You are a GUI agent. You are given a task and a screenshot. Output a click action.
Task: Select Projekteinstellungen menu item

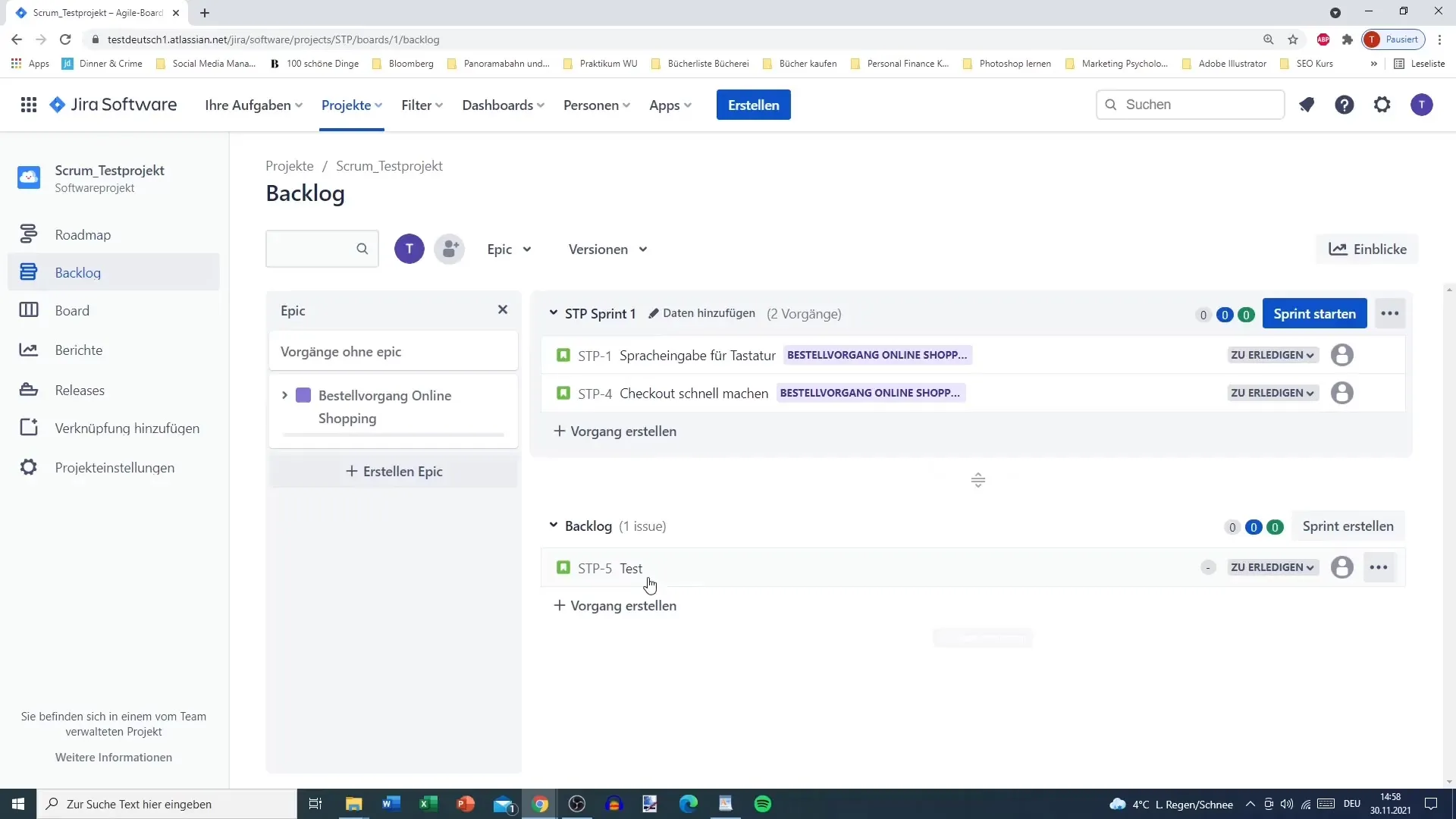coord(114,467)
